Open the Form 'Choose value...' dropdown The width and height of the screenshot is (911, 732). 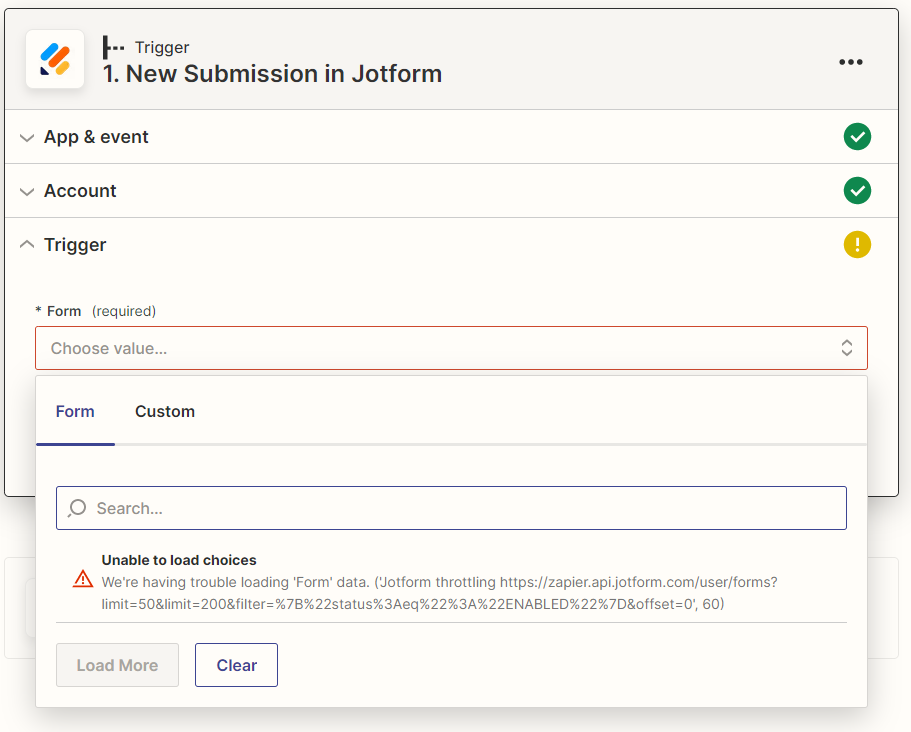click(x=451, y=348)
